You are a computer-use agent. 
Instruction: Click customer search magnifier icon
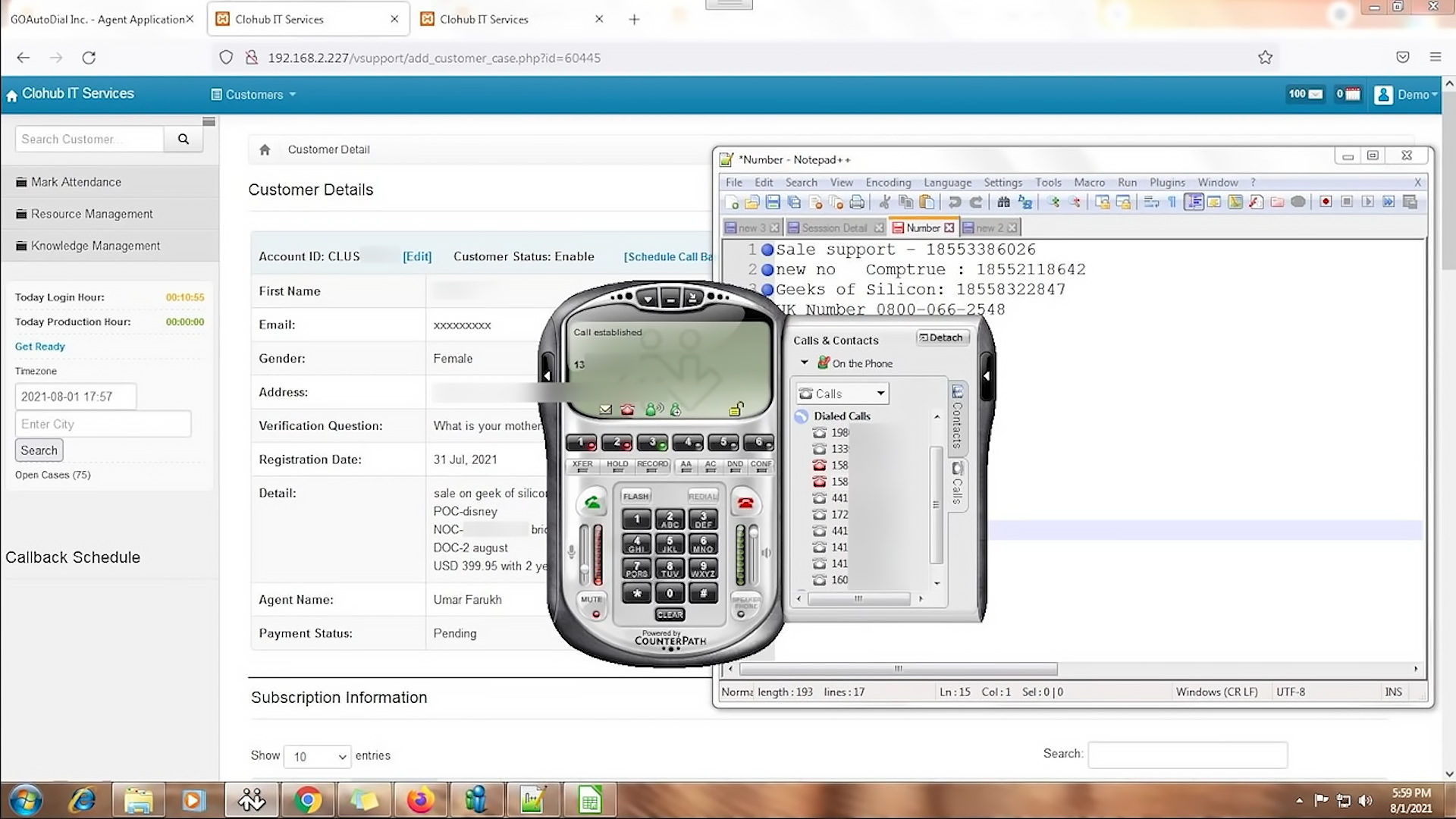point(184,139)
